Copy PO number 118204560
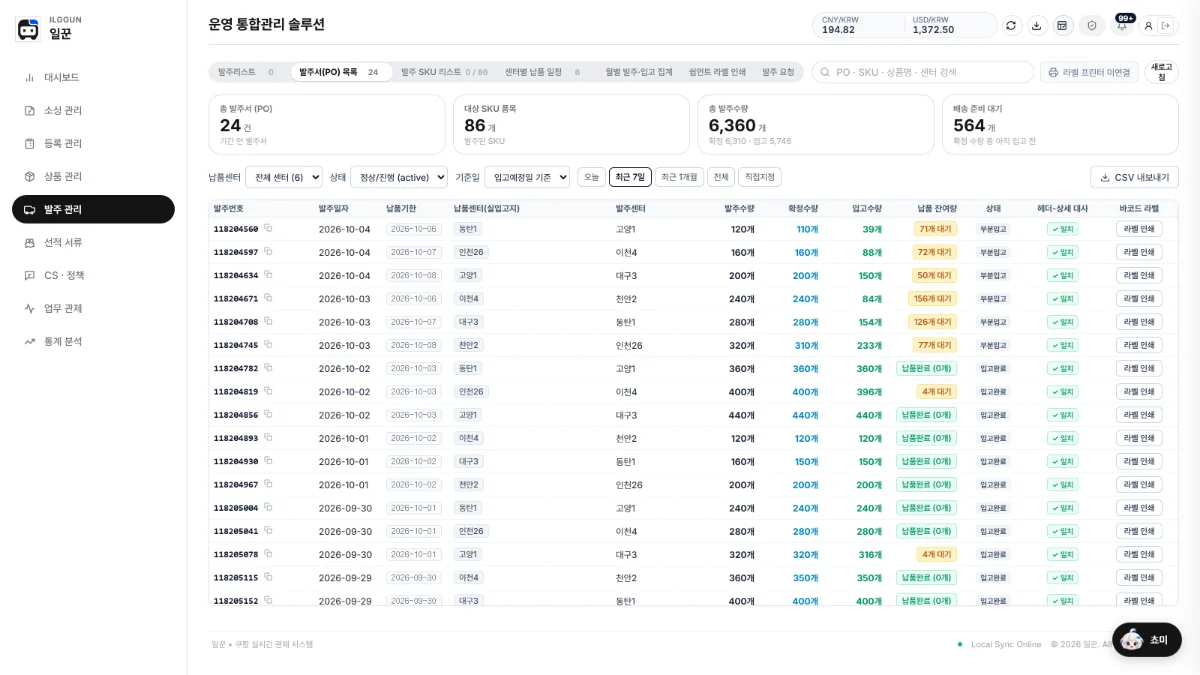The width and height of the screenshot is (1200, 675). tap(268, 229)
